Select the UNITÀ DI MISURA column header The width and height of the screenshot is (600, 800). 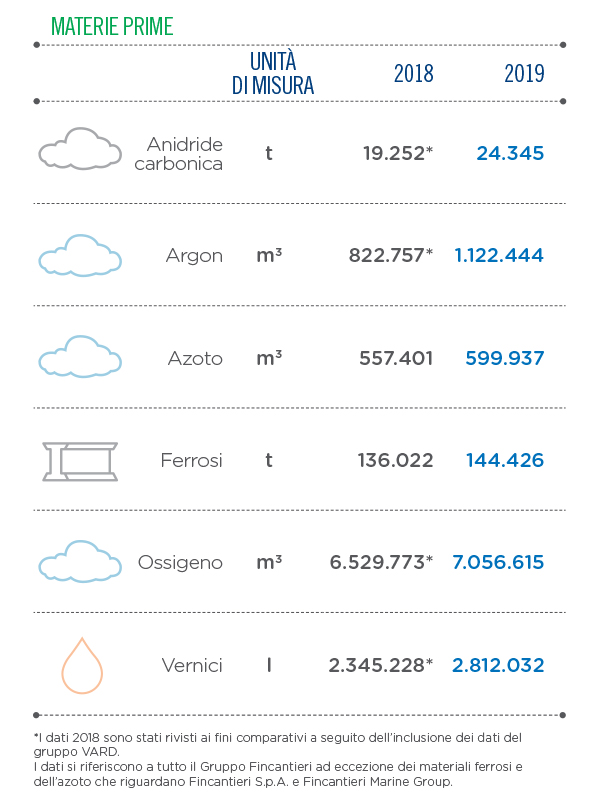(x=273, y=73)
